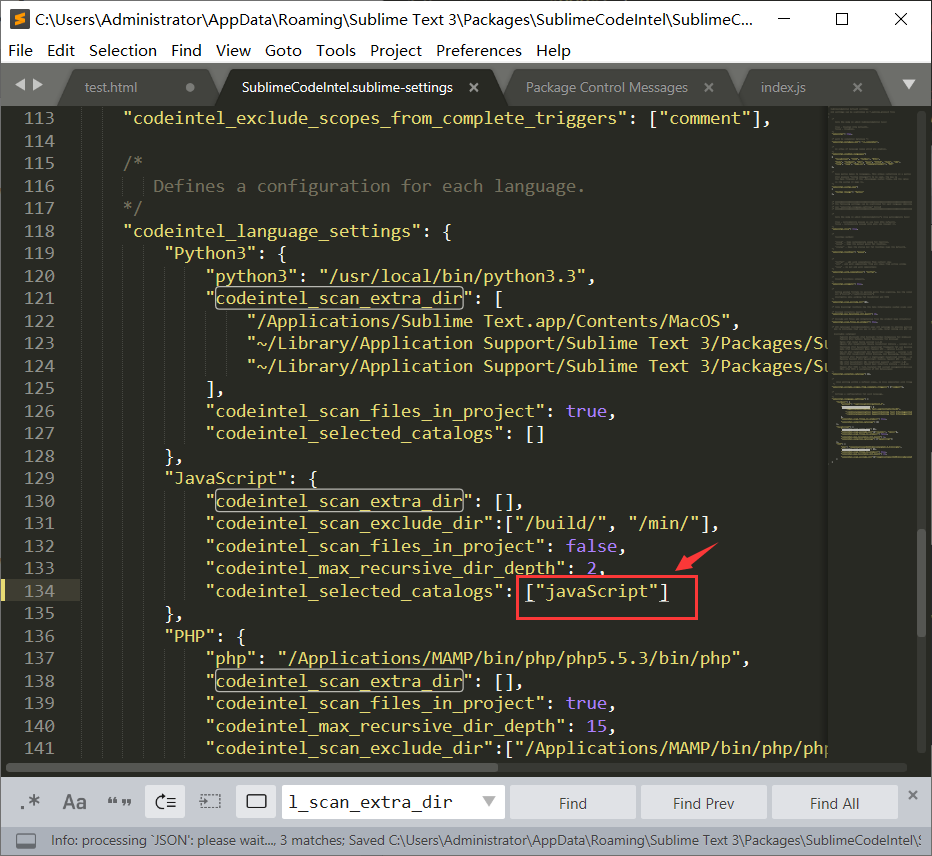Click the Find Prev button
This screenshot has height=856, width=932.
(x=703, y=803)
